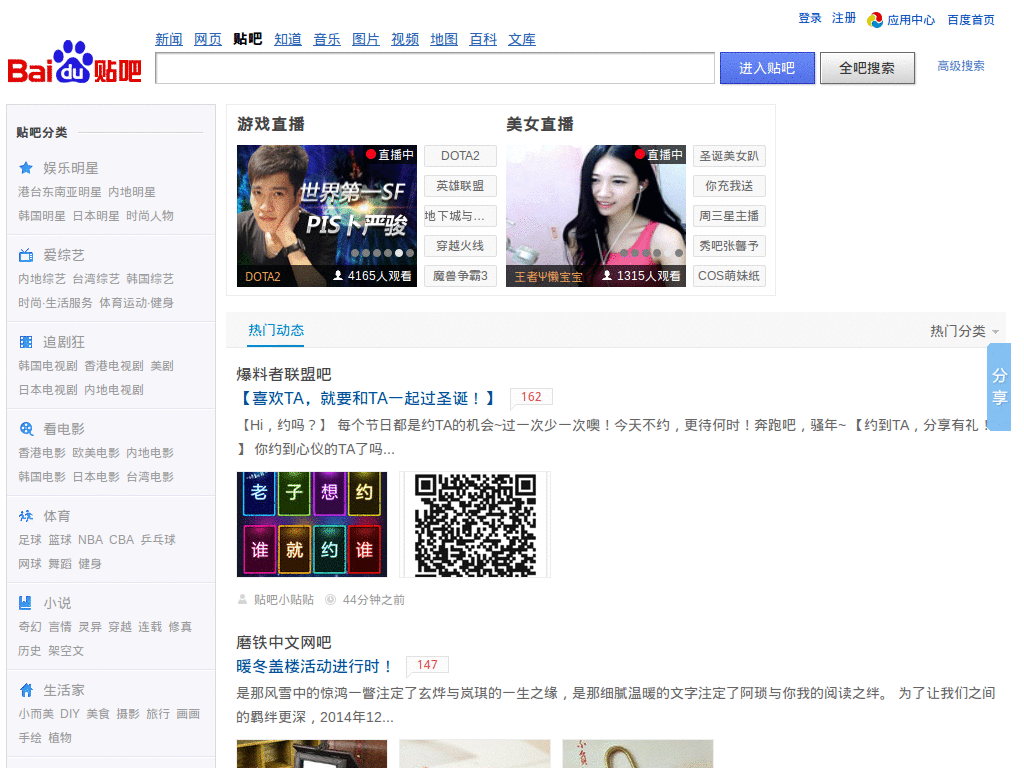Open the 英雄联盟 game tag button
The height and width of the screenshot is (768, 1024).
pos(460,186)
